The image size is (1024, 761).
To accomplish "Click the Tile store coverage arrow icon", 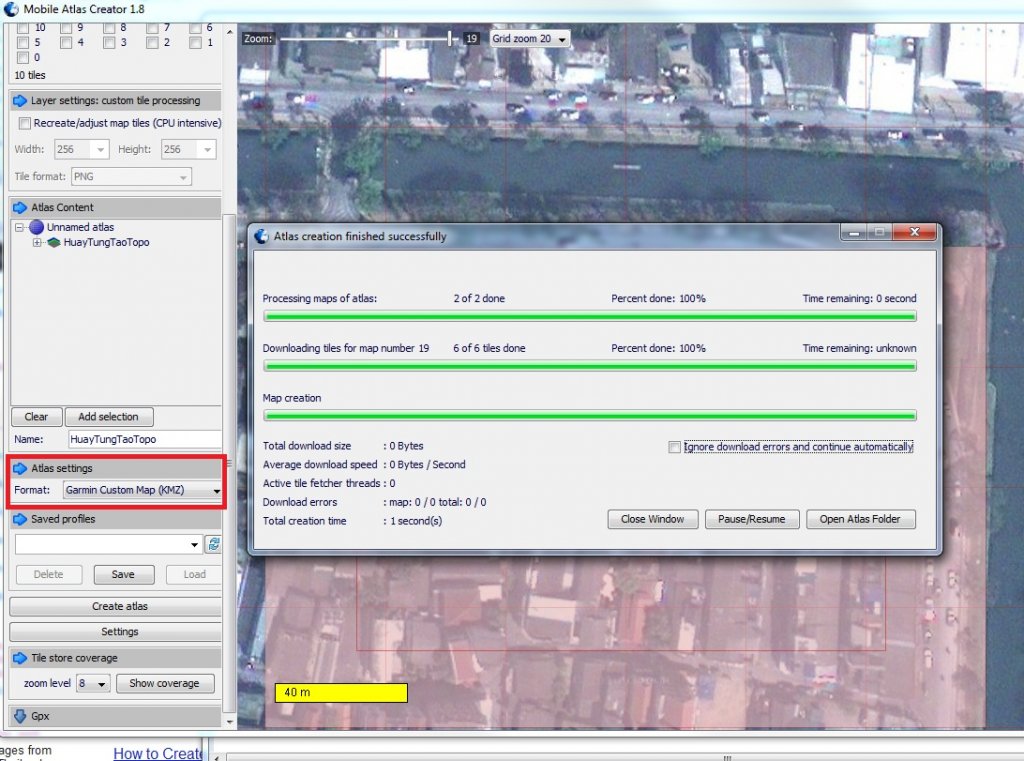I will [20, 658].
